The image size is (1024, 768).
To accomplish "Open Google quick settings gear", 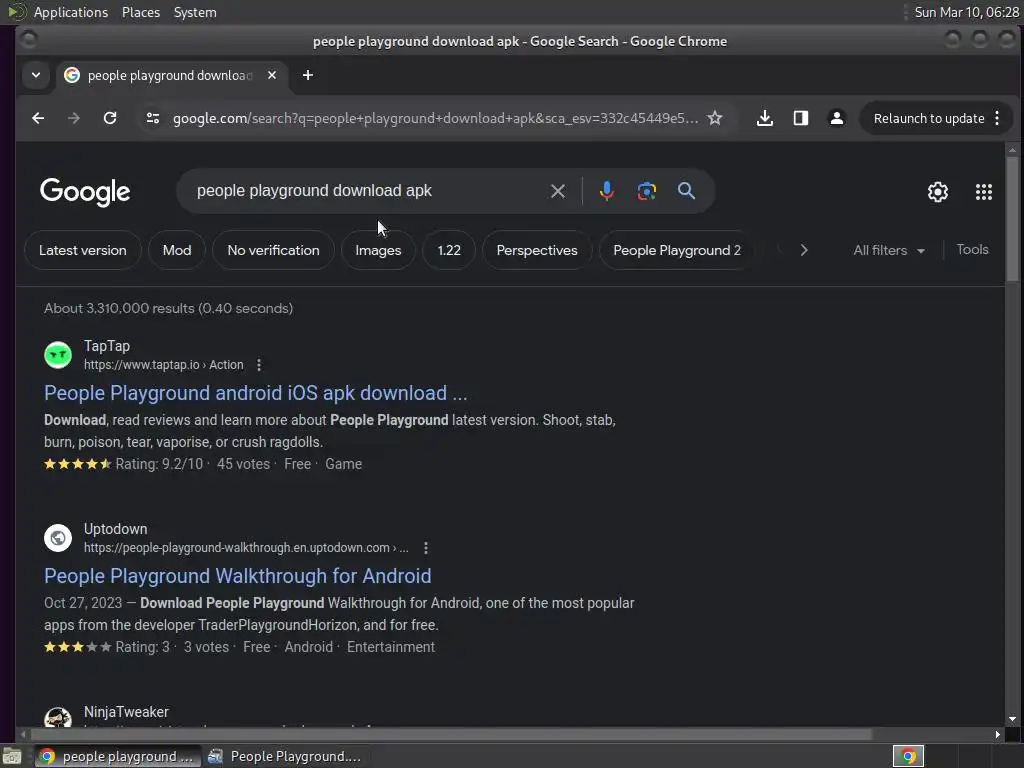I will coord(938,192).
